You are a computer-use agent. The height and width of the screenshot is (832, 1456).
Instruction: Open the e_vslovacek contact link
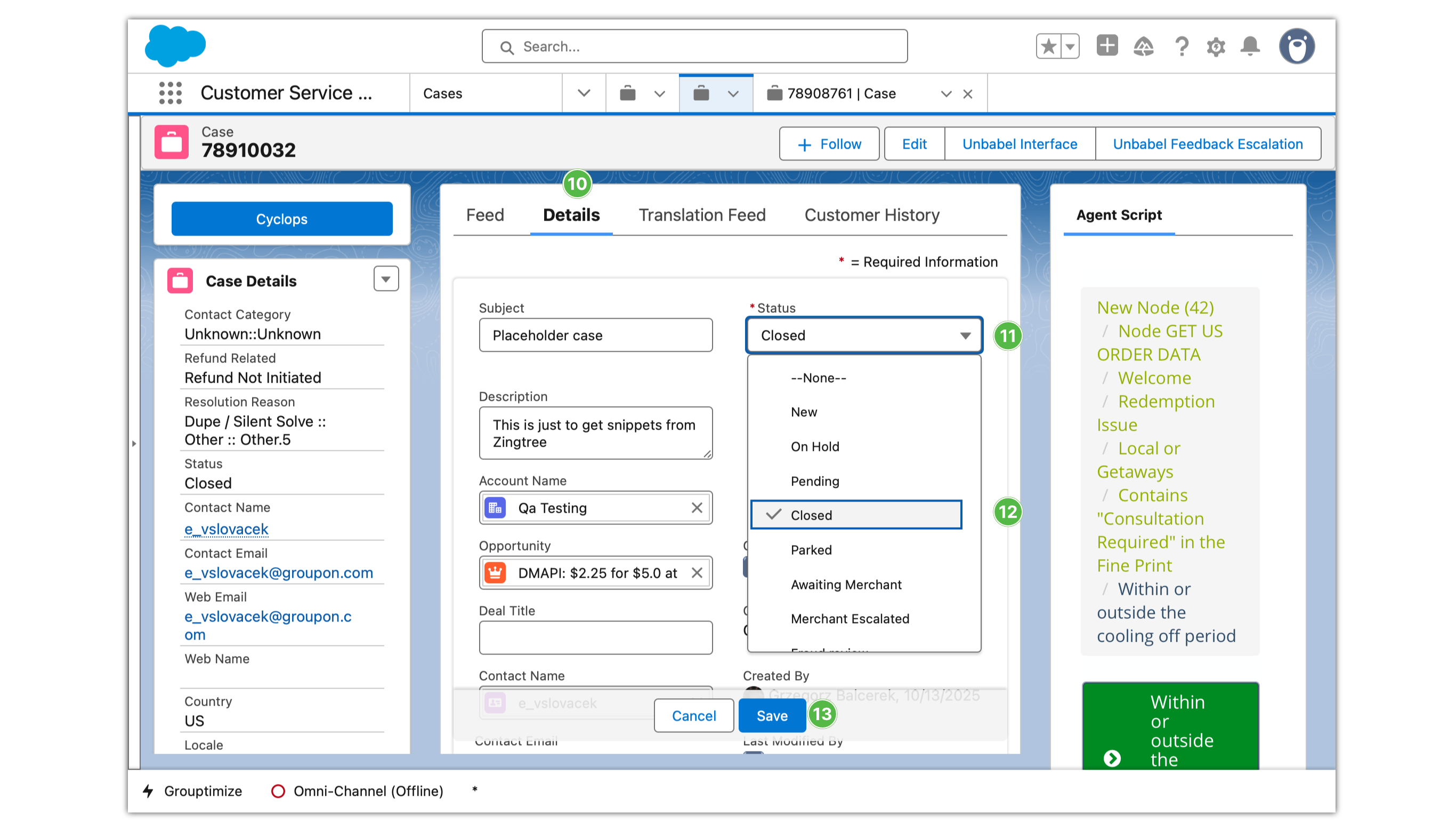point(226,529)
